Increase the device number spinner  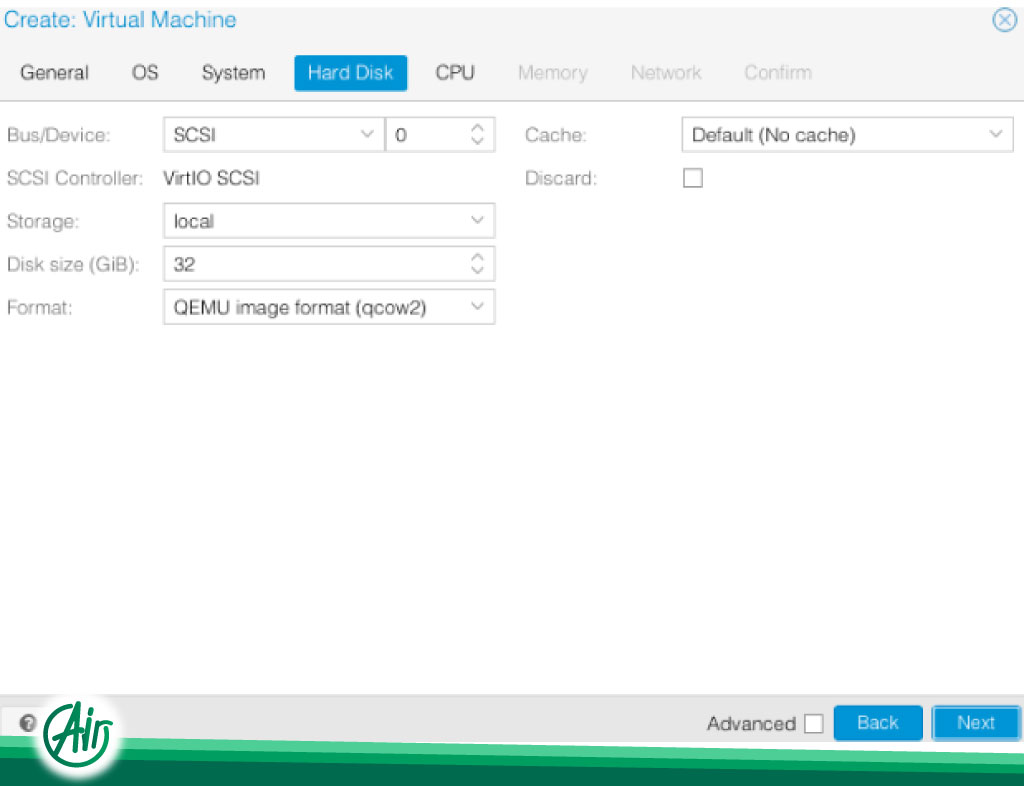(477, 127)
